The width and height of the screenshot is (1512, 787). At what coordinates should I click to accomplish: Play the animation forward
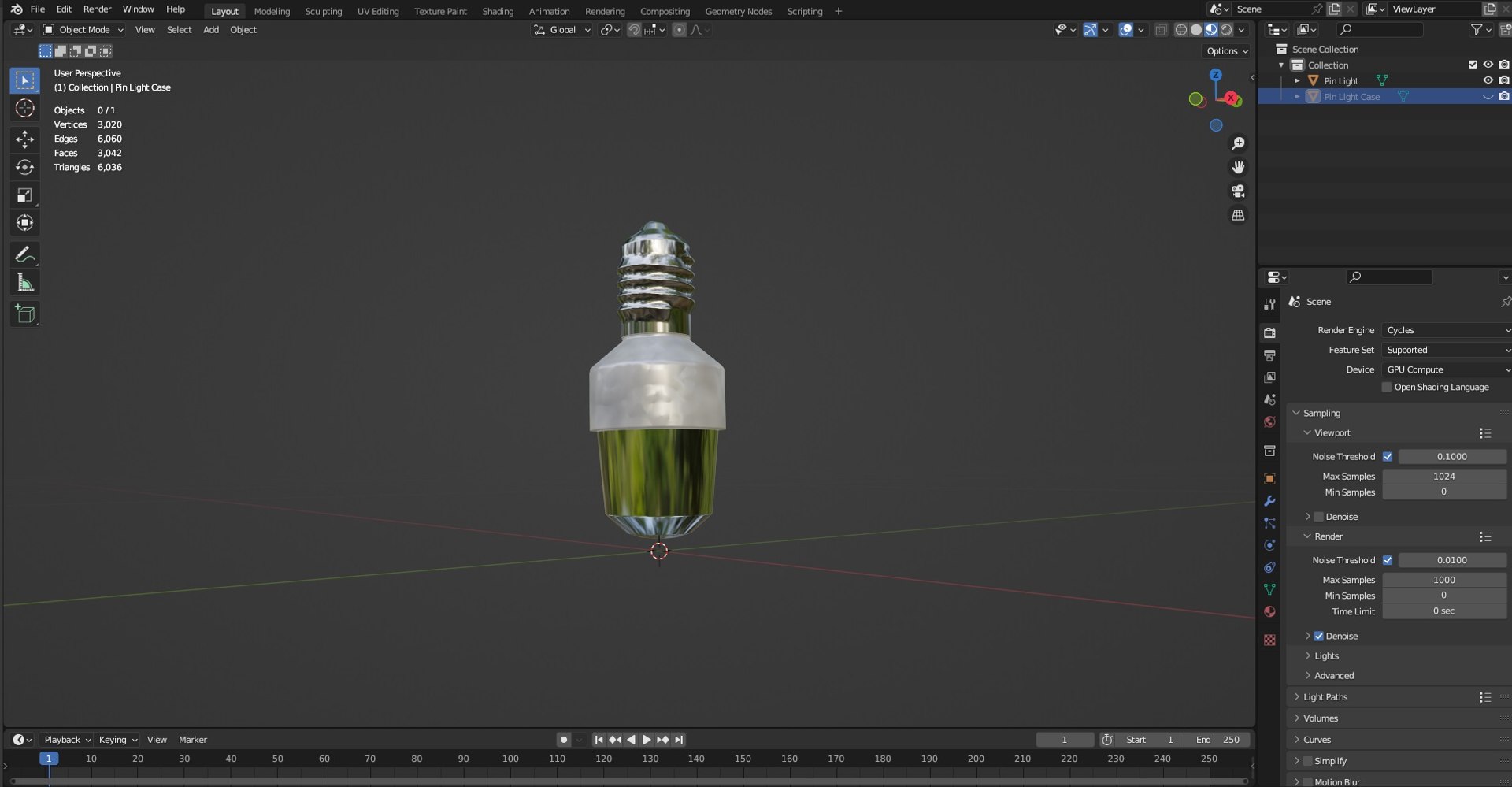click(647, 740)
